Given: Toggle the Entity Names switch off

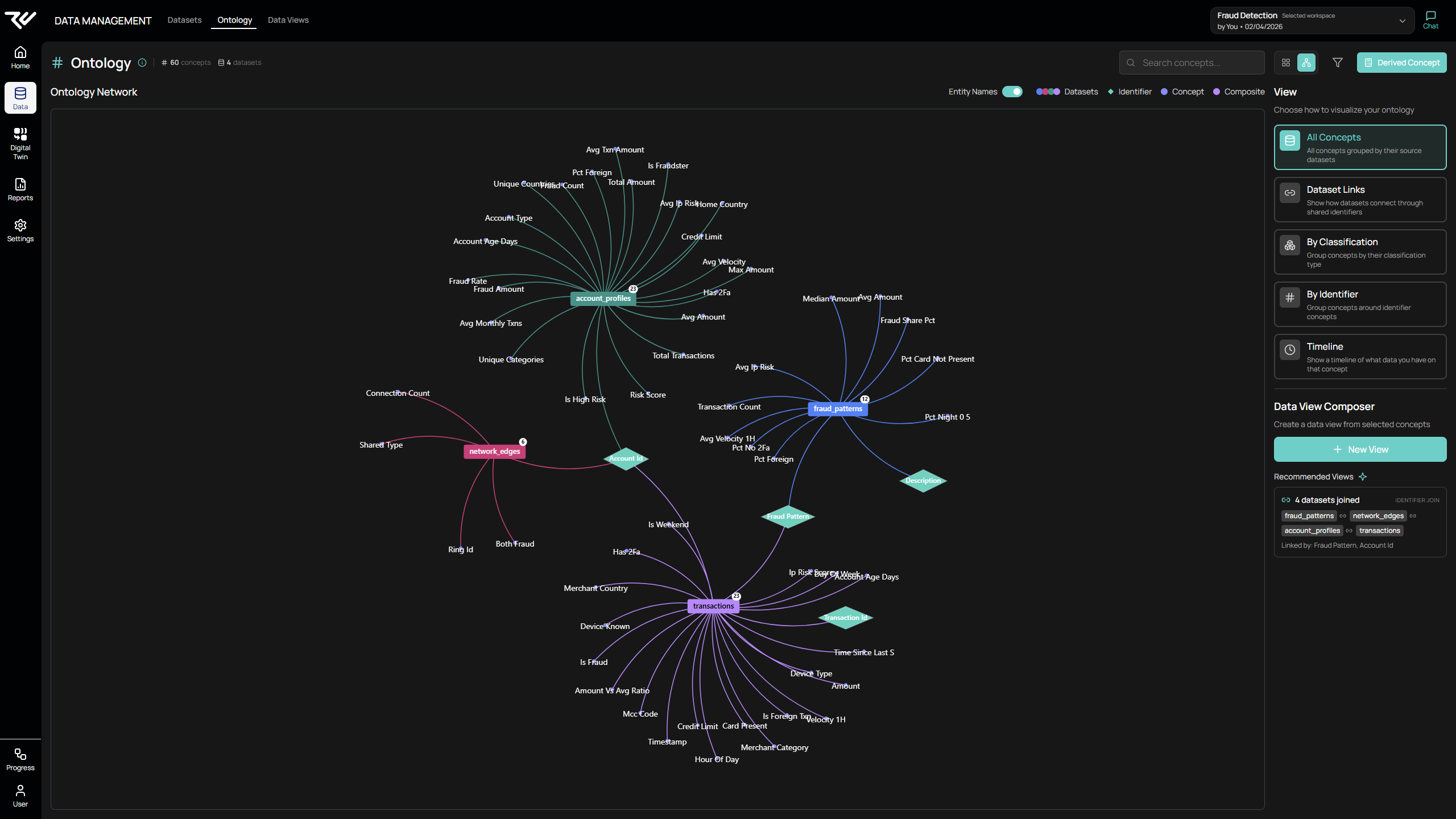Looking at the screenshot, I should pos(1012,91).
